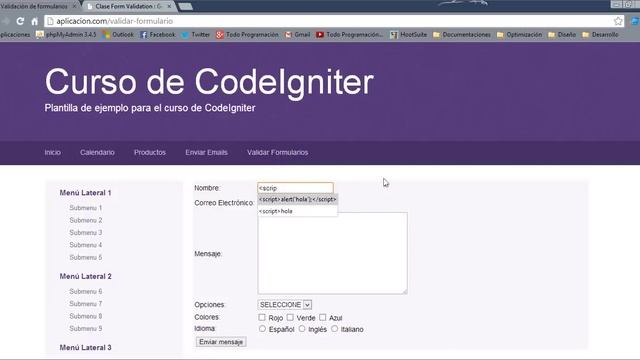
Task: Click the address bar URL
Action: [x=115, y=21]
